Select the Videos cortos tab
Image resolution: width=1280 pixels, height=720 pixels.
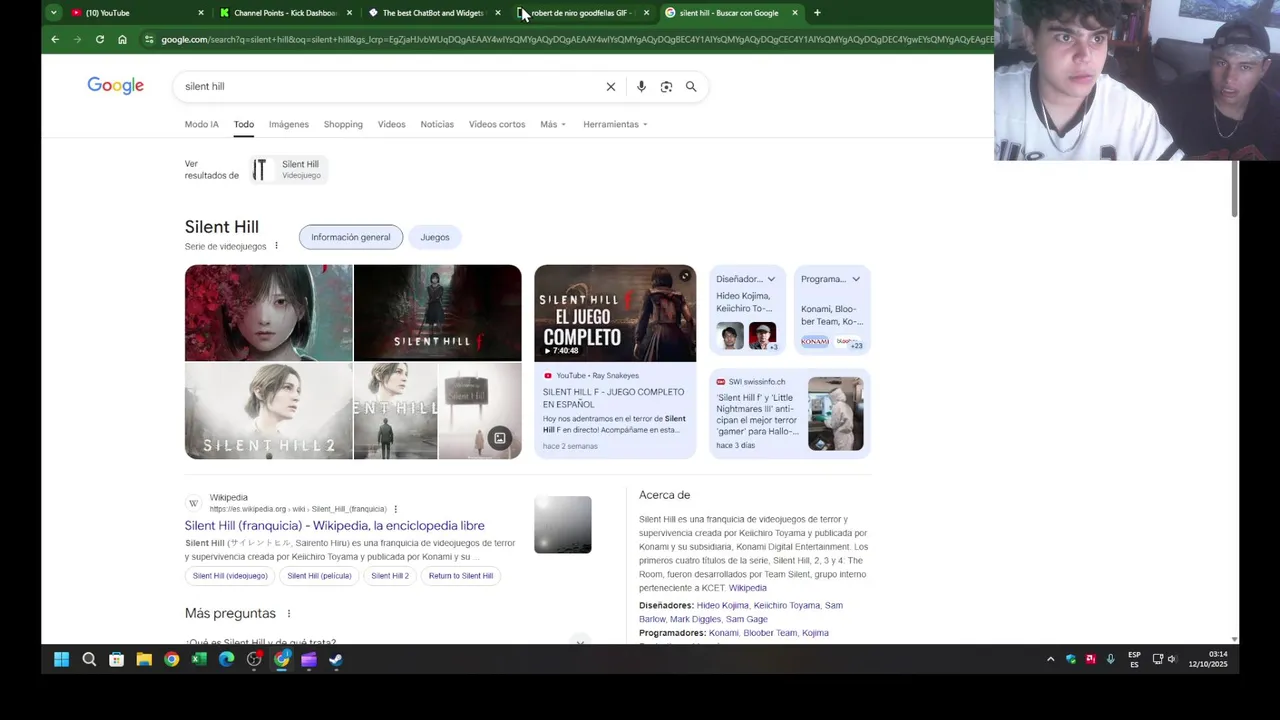(x=497, y=124)
